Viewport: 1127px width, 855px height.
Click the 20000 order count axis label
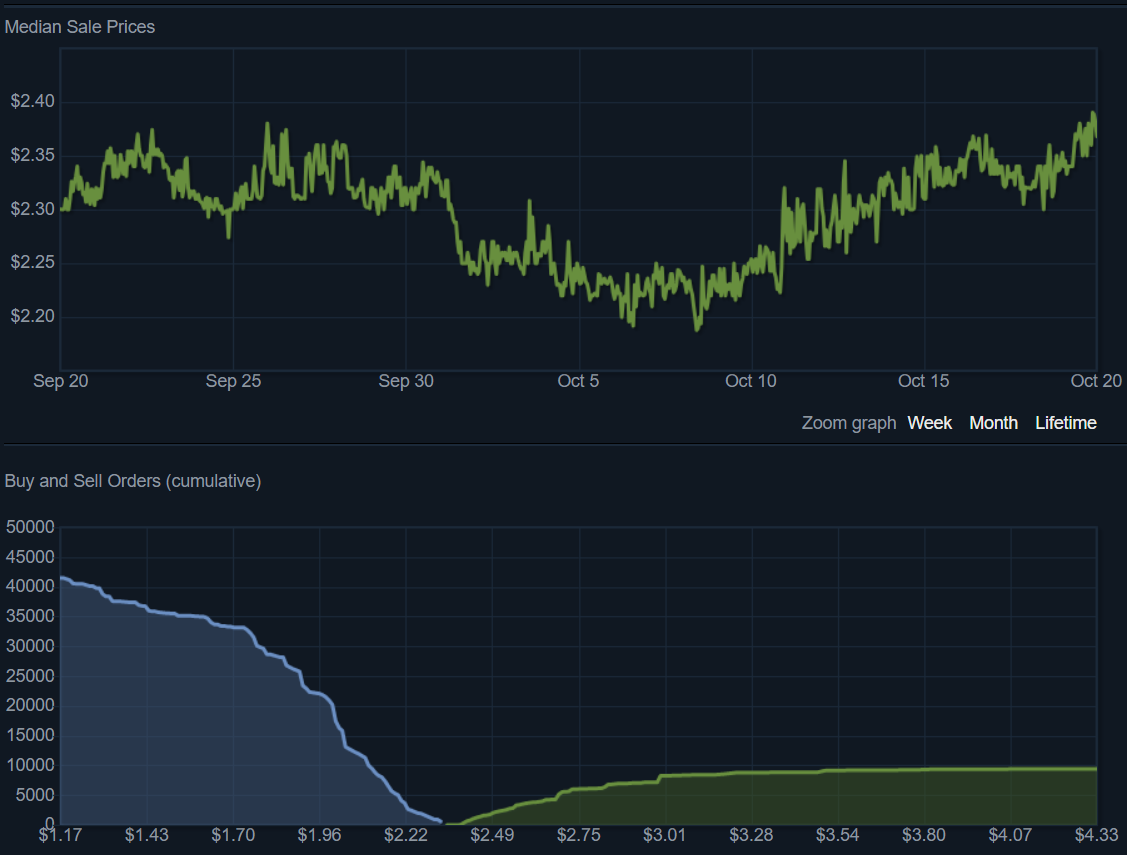[x=30, y=706]
